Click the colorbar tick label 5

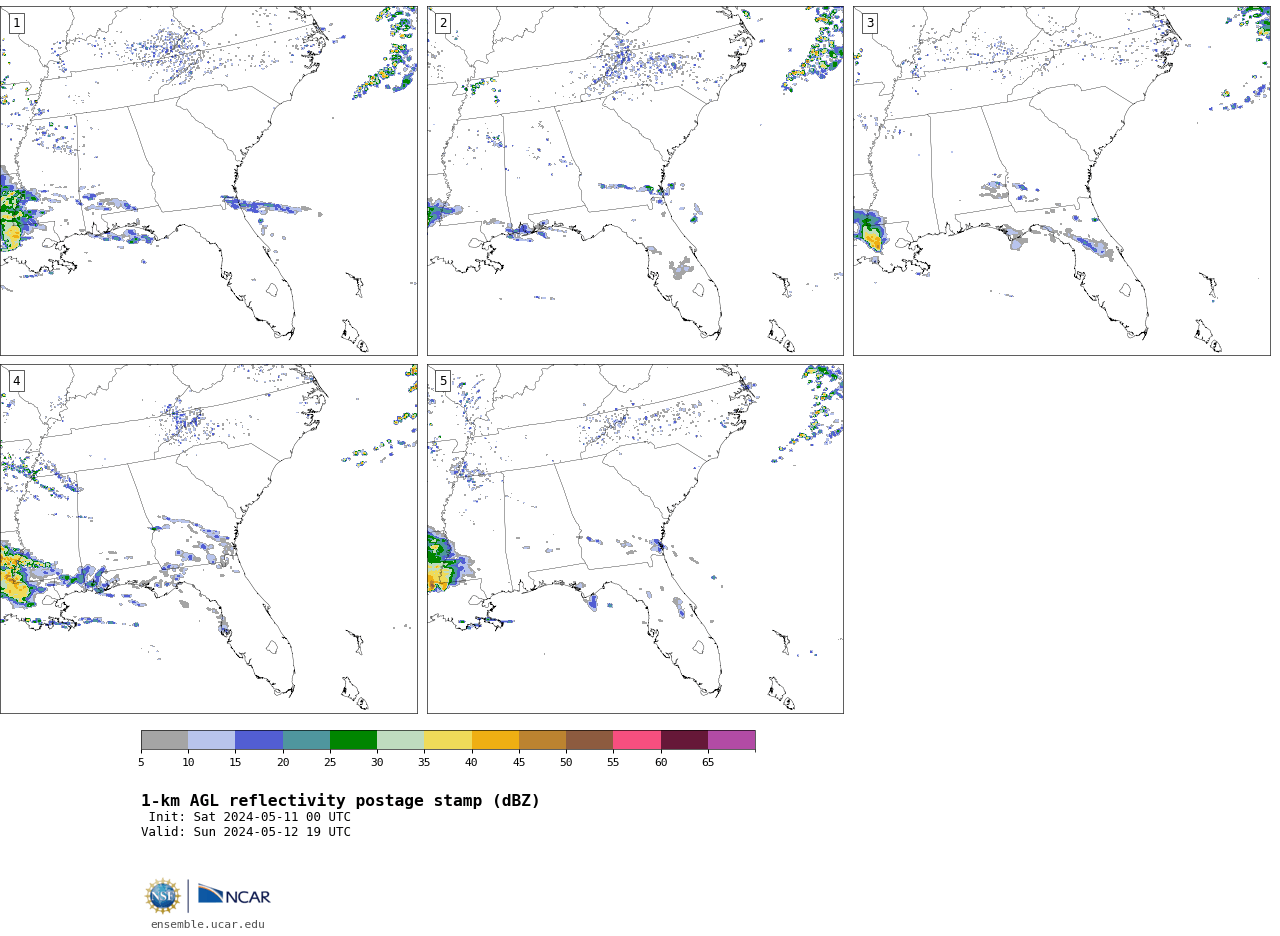(x=141, y=762)
